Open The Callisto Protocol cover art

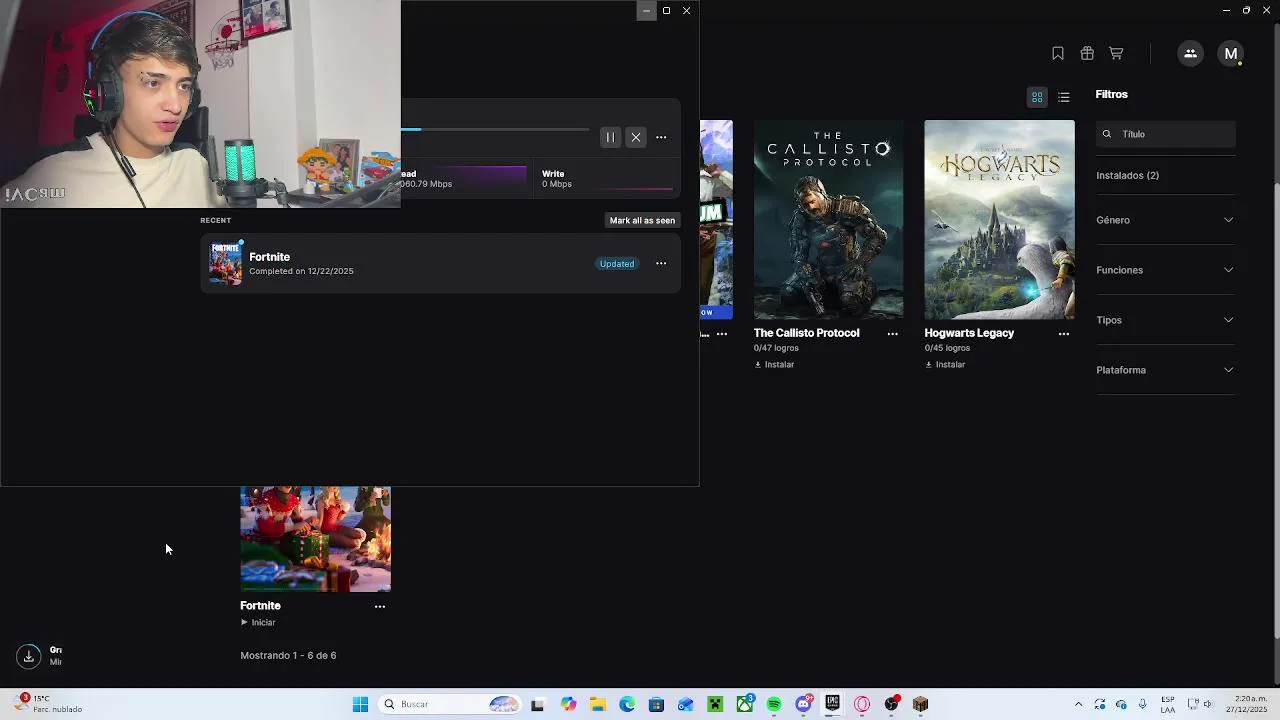(x=828, y=220)
